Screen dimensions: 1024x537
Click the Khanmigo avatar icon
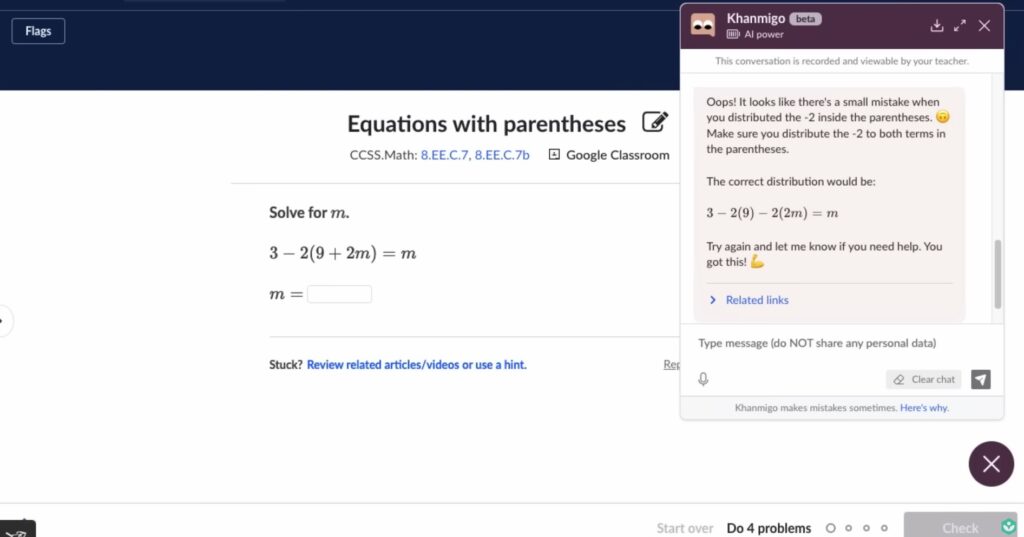(703, 25)
